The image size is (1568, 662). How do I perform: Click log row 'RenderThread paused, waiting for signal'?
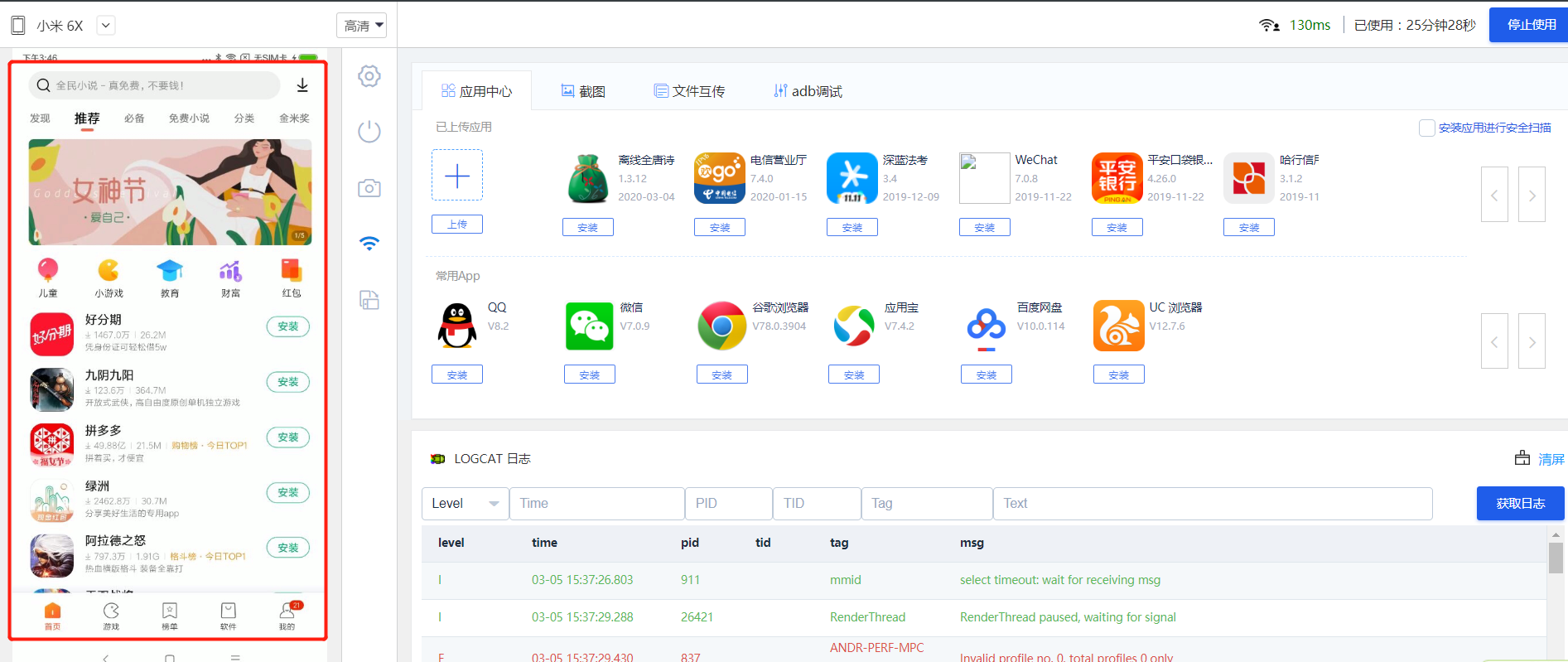point(983,617)
